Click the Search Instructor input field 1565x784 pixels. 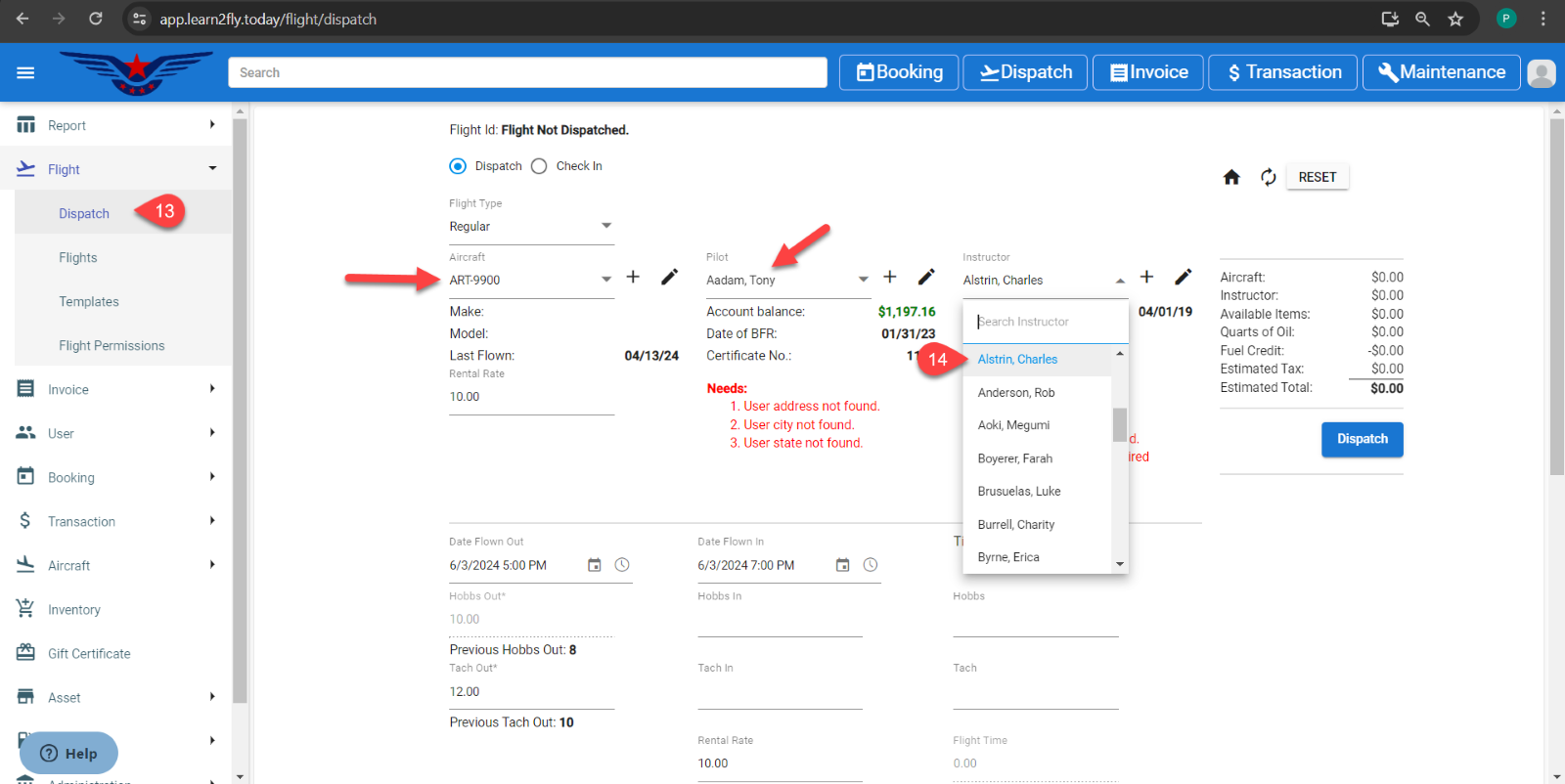pyautogui.click(x=1045, y=322)
